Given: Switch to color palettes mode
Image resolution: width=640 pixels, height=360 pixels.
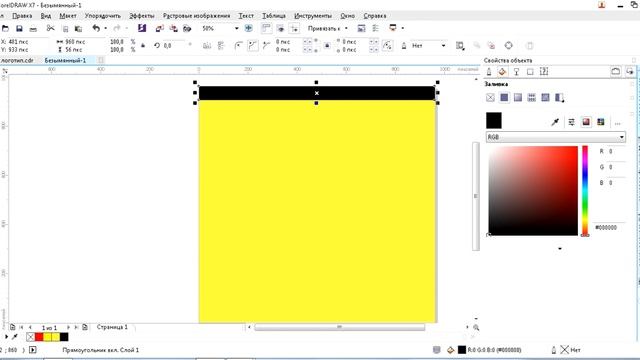Looking at the screenshot, I should coord(601,122).
